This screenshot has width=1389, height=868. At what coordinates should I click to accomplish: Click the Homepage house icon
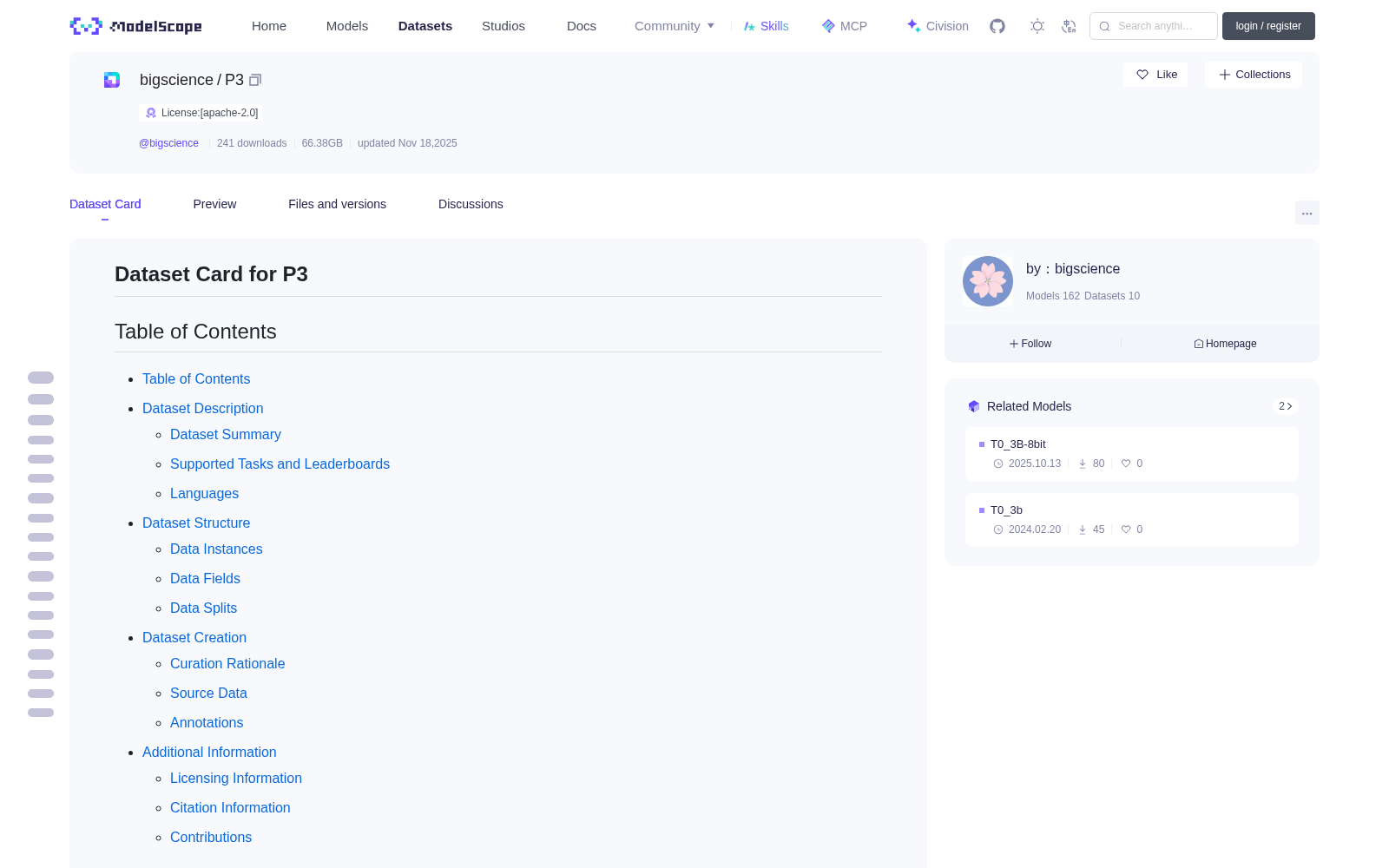pyautogui.click(x=1199, y=344)
